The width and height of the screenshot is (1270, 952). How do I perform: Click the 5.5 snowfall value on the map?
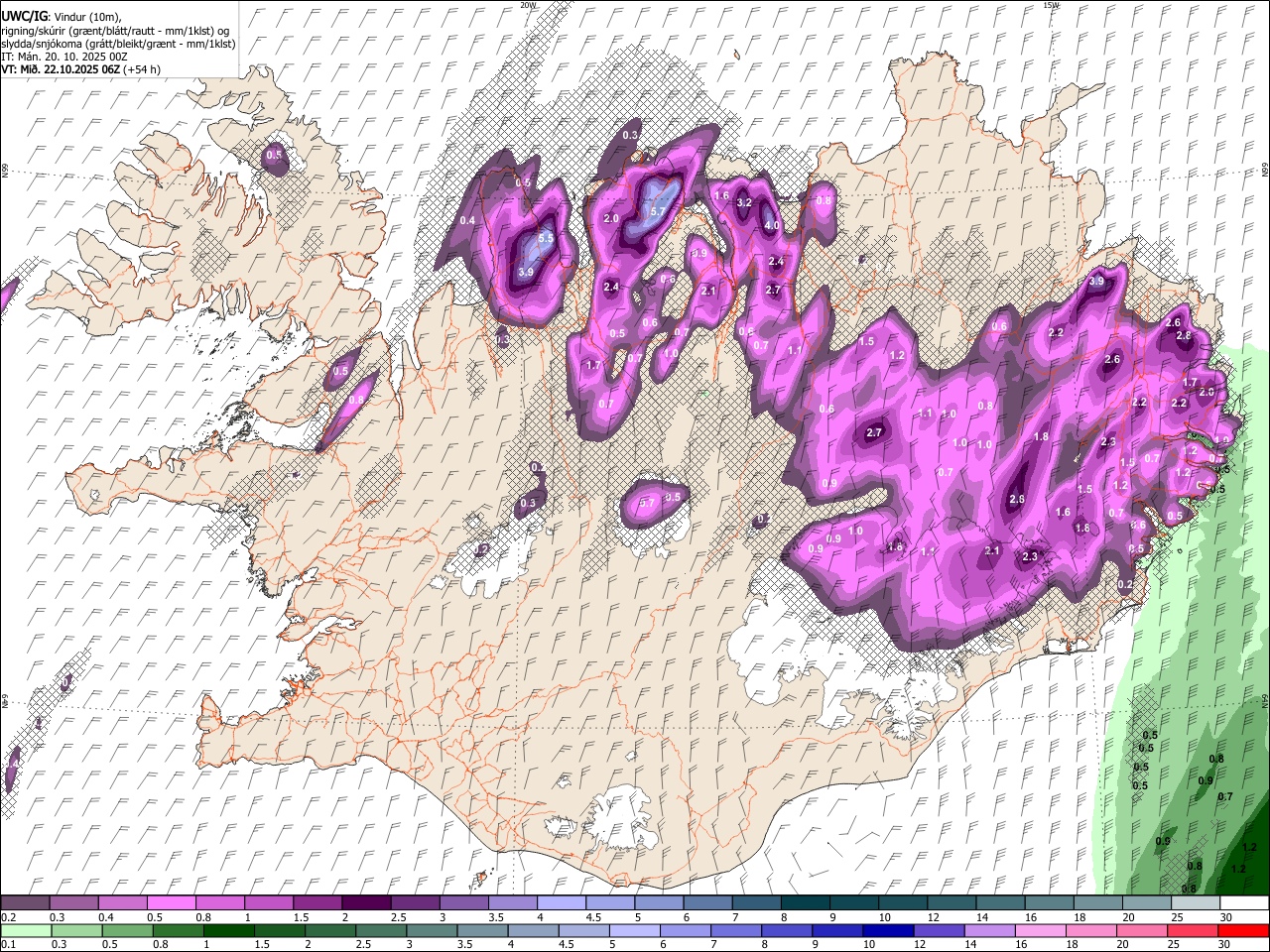click(546, 238)
